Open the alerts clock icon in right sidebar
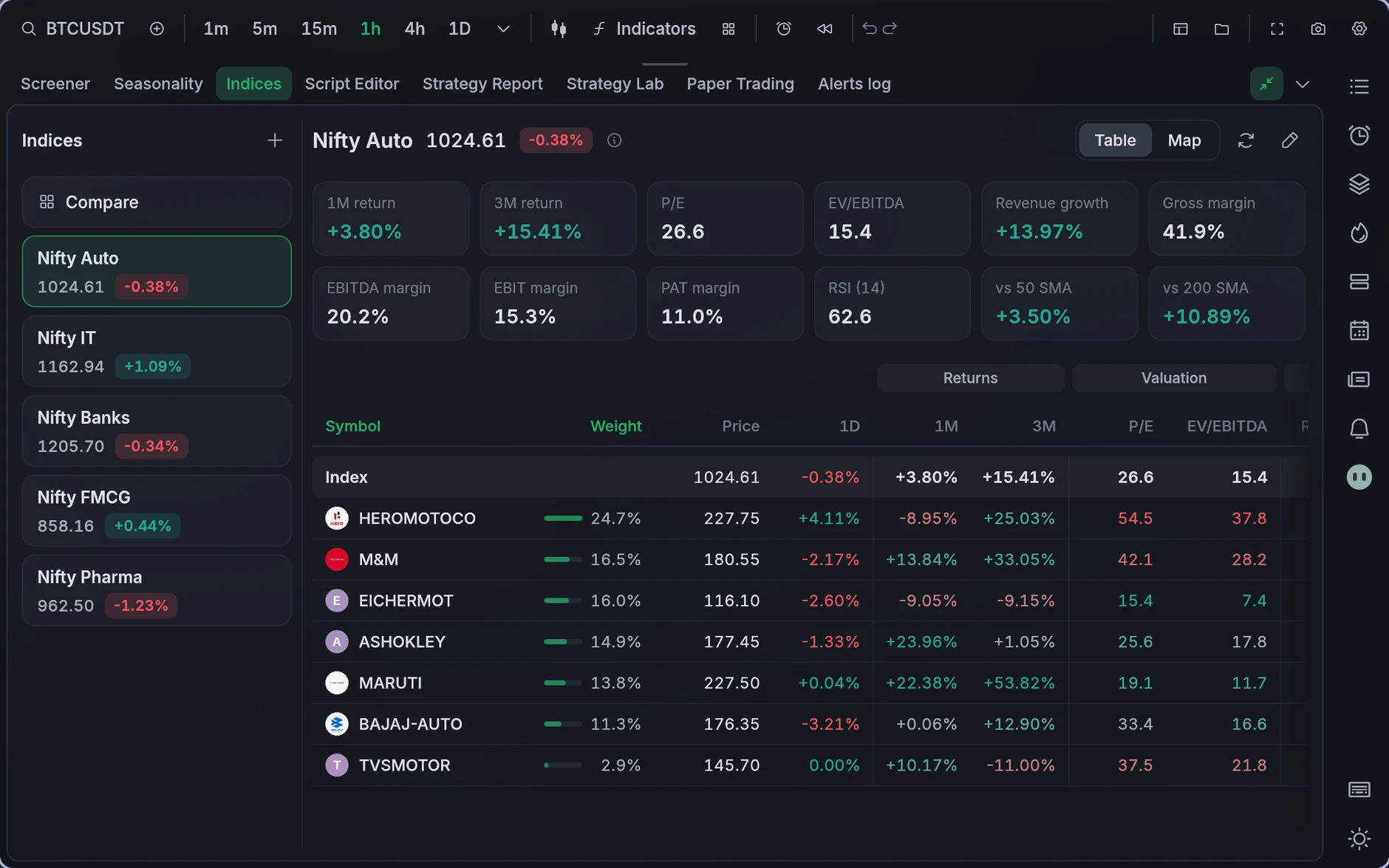Viewport: 1389px width, 868px height. [1359, 135]
